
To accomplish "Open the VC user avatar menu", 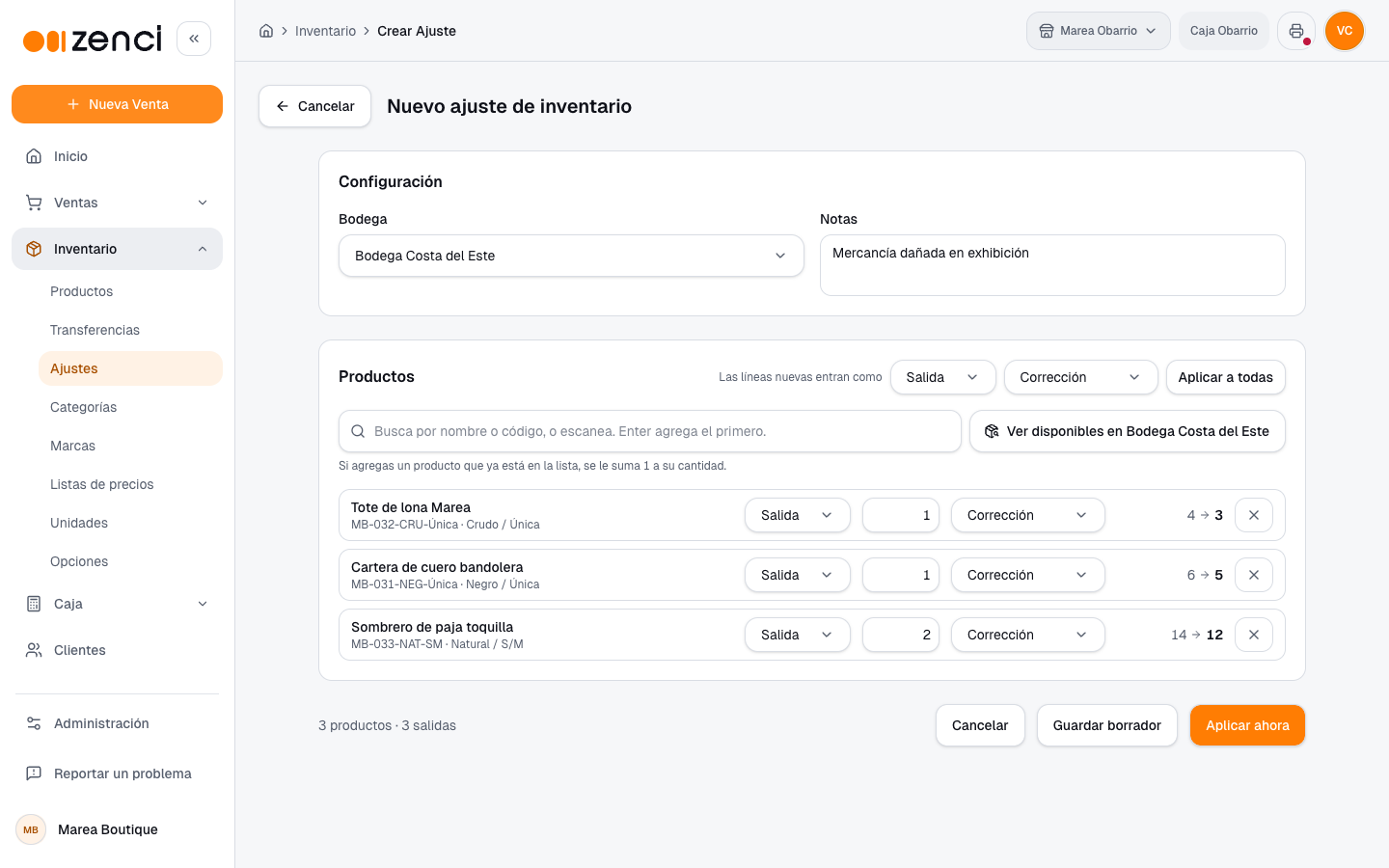I will (x=1345, y=31).
